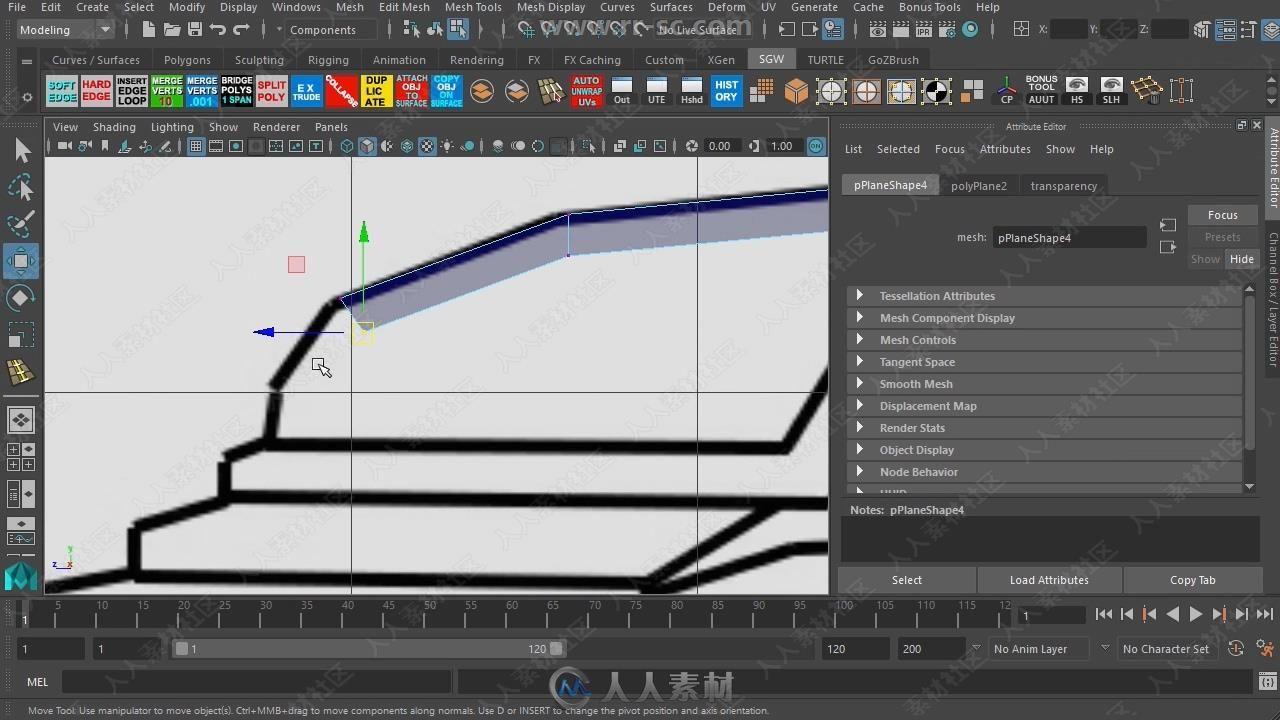The image size is (1280, 720).
Task: Click the Select button in Attribute Editor
Action: click(907, 580)
